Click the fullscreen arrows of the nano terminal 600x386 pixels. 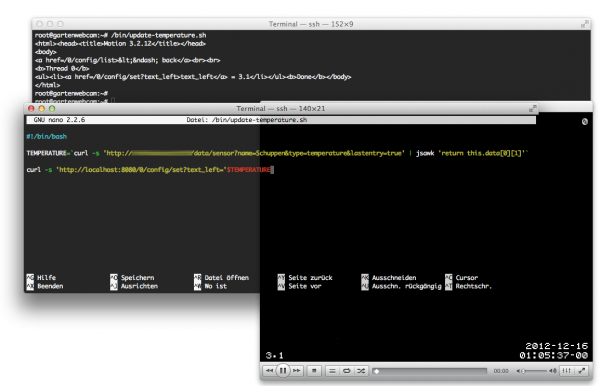click(532, 109)
